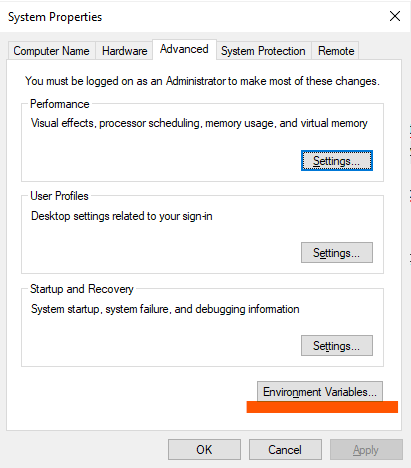The height and width of the screenshot is (468, 411).
Task: Open Performance Settings button
Action: click(x=337, y=161)
